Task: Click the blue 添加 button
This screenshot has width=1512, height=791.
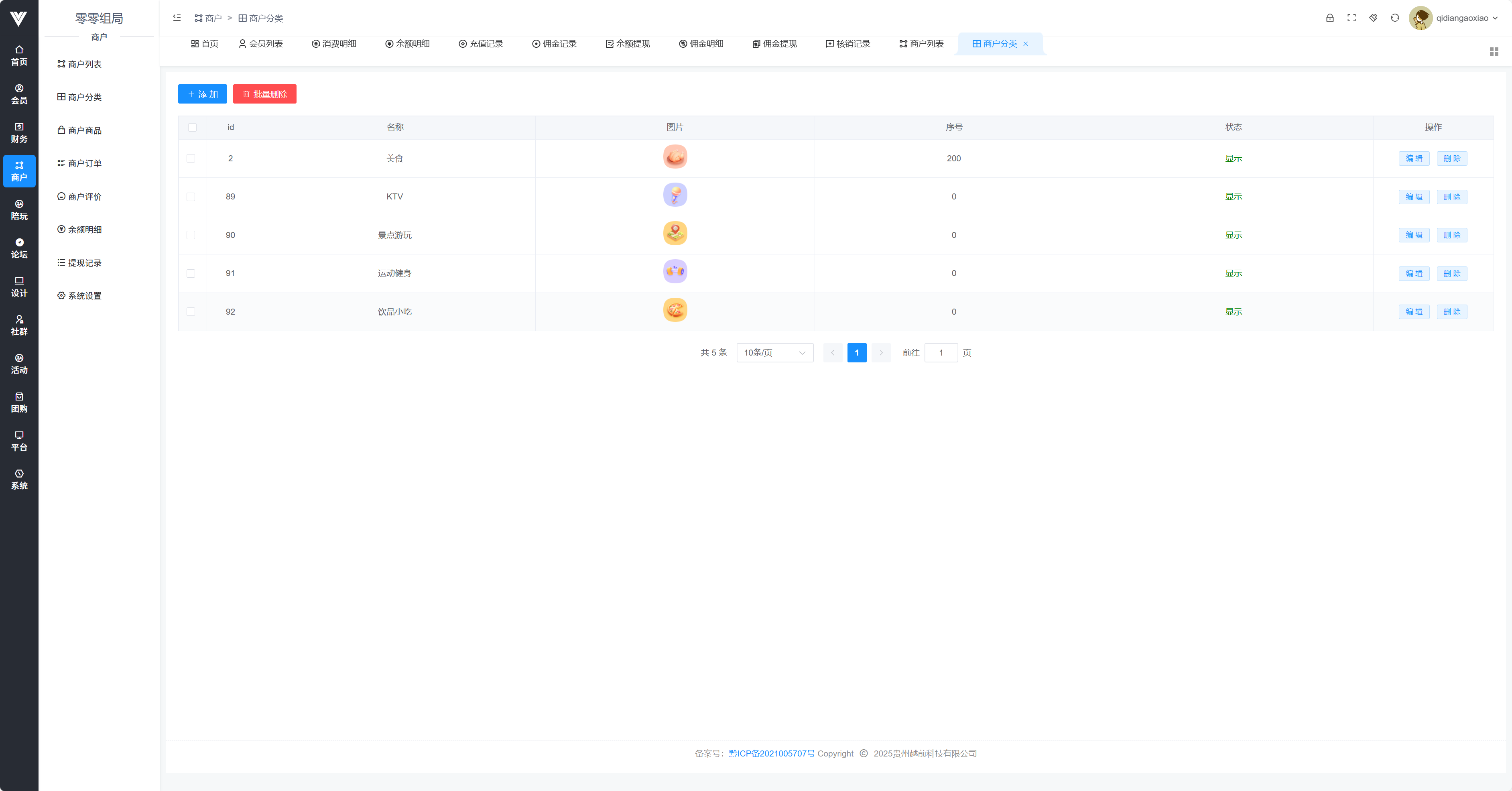Action: pos(202,94)
